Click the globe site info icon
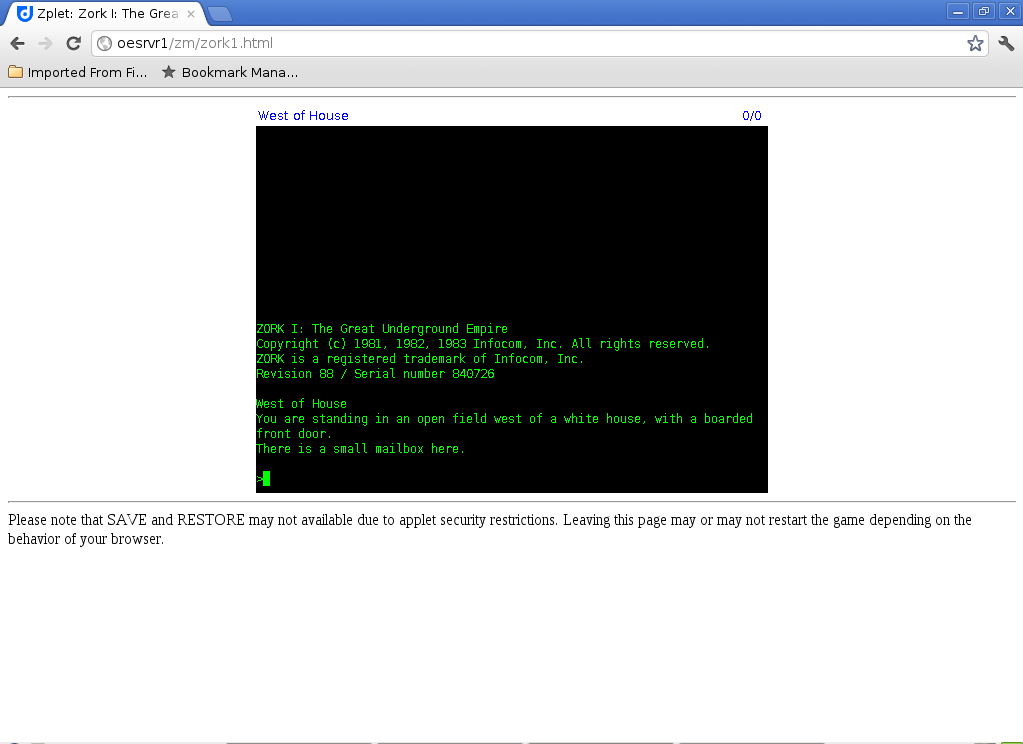 coord(104,43)
